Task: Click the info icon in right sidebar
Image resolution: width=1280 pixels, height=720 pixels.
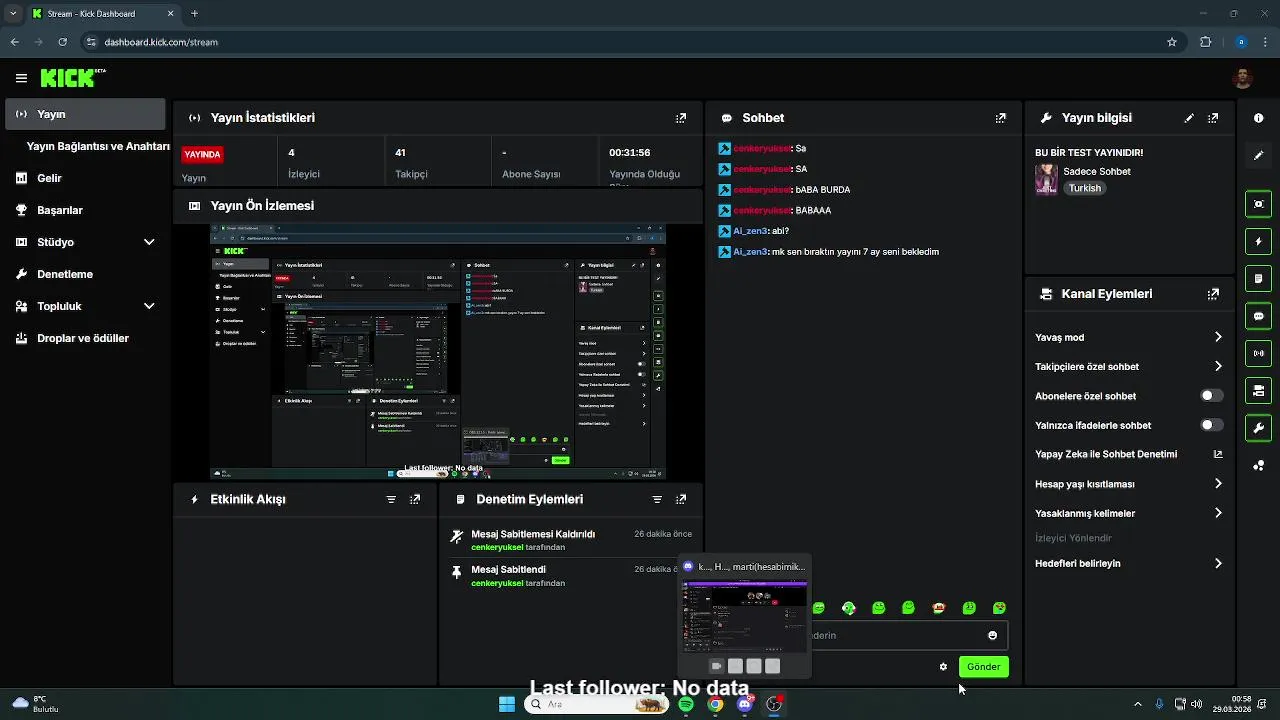Action: pyautogui.click(x=1258, y=118)
